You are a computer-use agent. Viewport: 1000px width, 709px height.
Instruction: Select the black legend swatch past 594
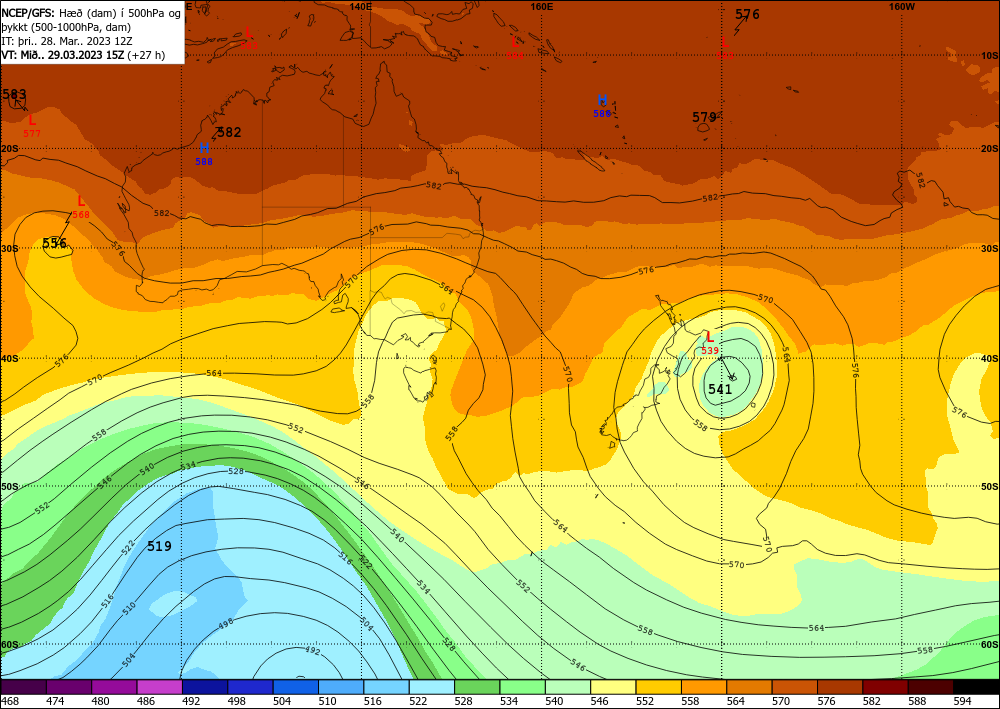coord(976,687)
